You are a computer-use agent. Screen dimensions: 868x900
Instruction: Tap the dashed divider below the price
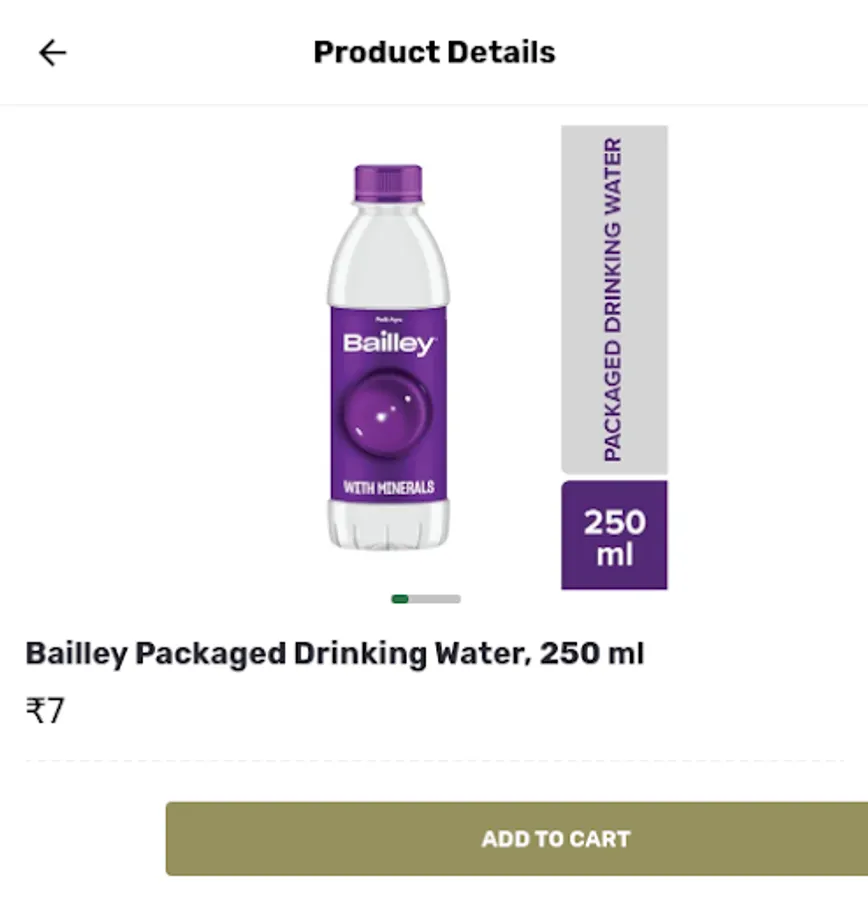point(434,761)
